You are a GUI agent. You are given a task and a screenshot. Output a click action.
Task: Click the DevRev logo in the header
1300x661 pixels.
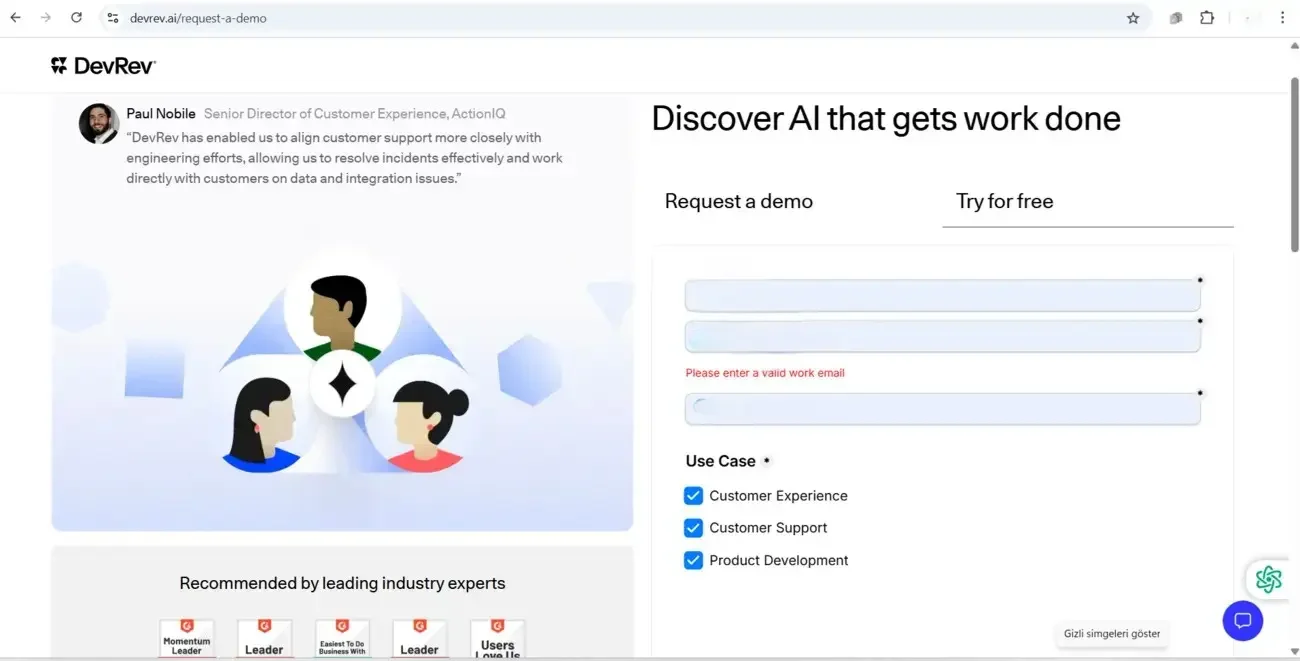tap(103, 66)
